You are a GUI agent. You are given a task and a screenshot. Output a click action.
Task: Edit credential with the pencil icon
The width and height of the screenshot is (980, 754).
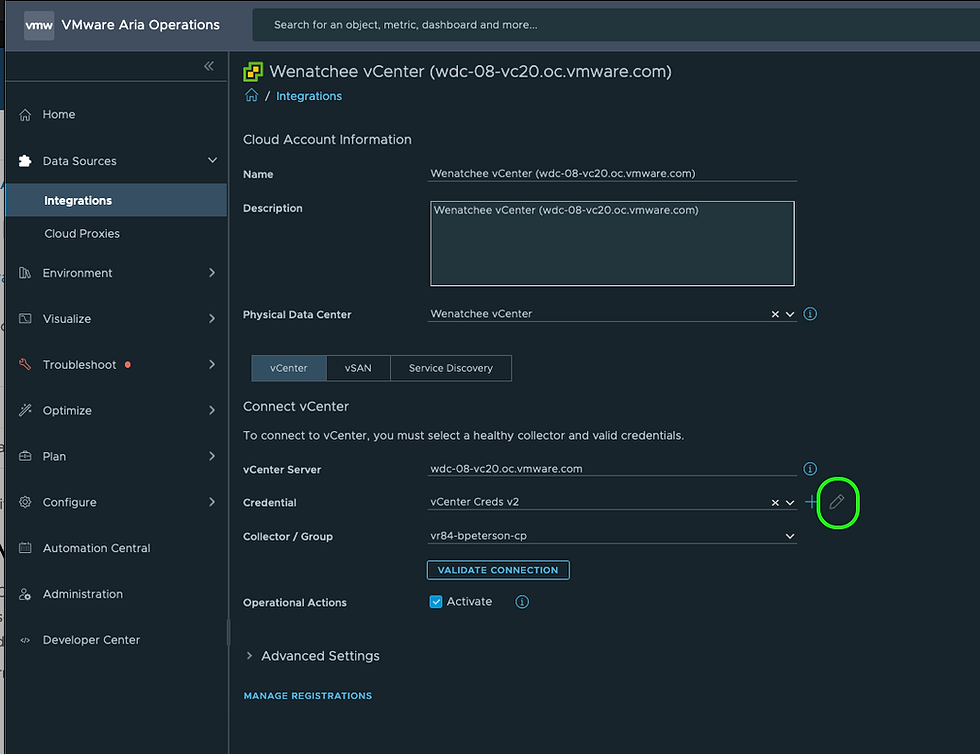pyautogui.click(x=837, y=501)
